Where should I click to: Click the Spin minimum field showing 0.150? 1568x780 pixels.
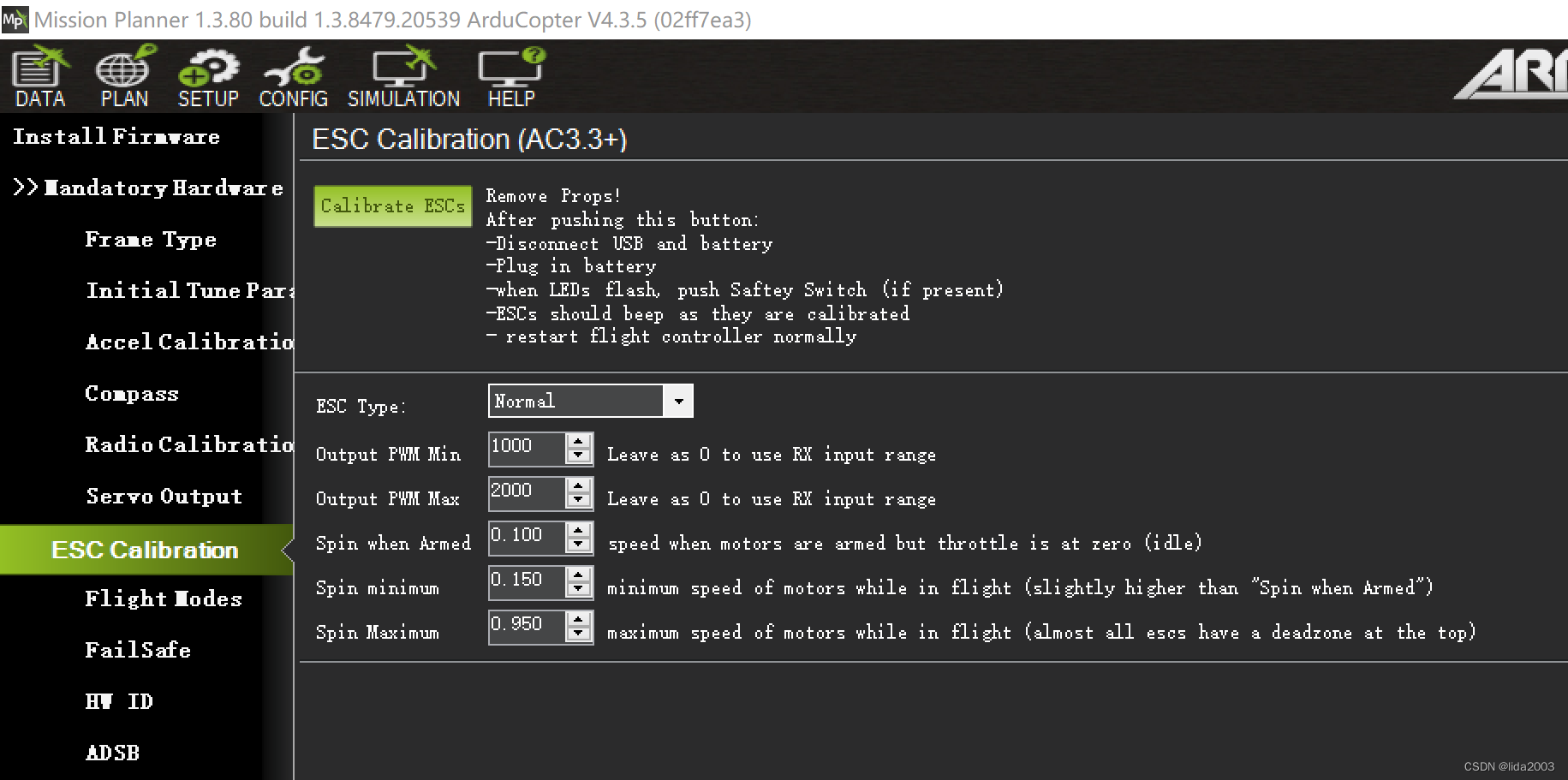tap(527, 581)
